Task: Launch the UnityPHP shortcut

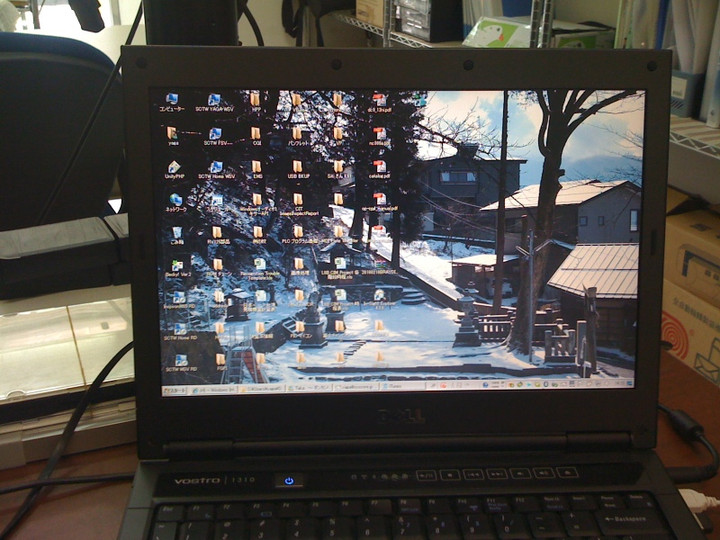Action: pos(174,170)
